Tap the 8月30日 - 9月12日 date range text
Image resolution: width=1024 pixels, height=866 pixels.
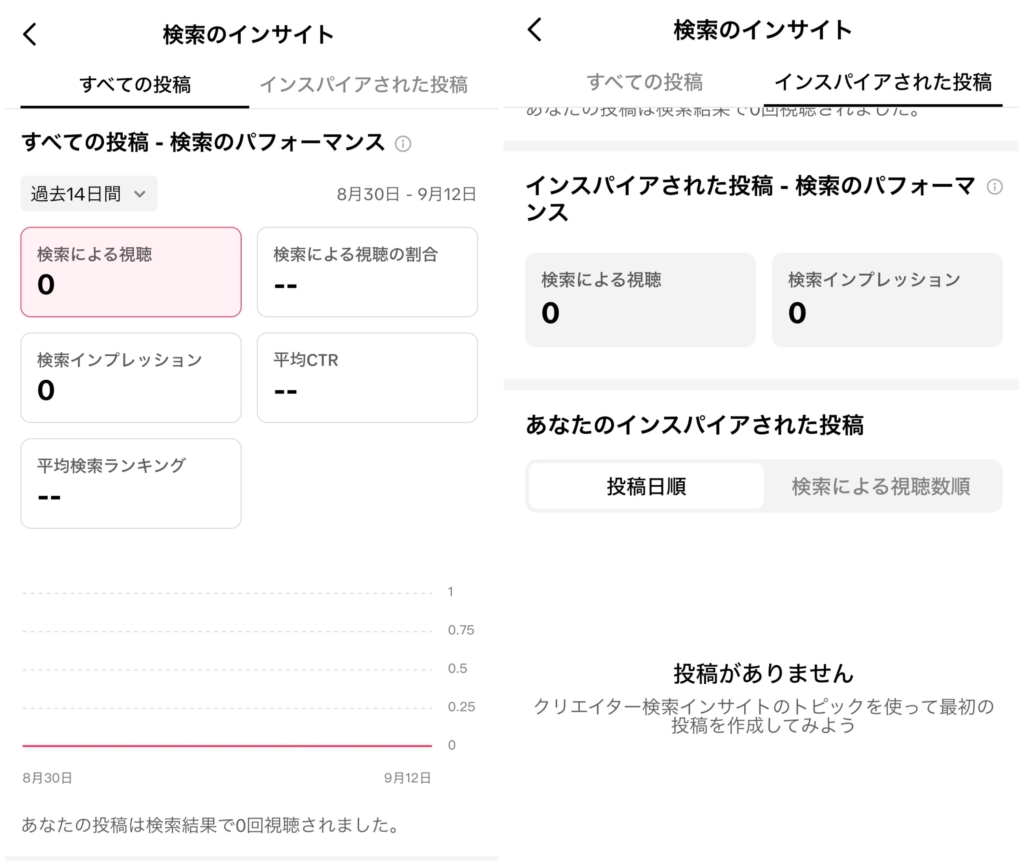(x=406, y=194)
